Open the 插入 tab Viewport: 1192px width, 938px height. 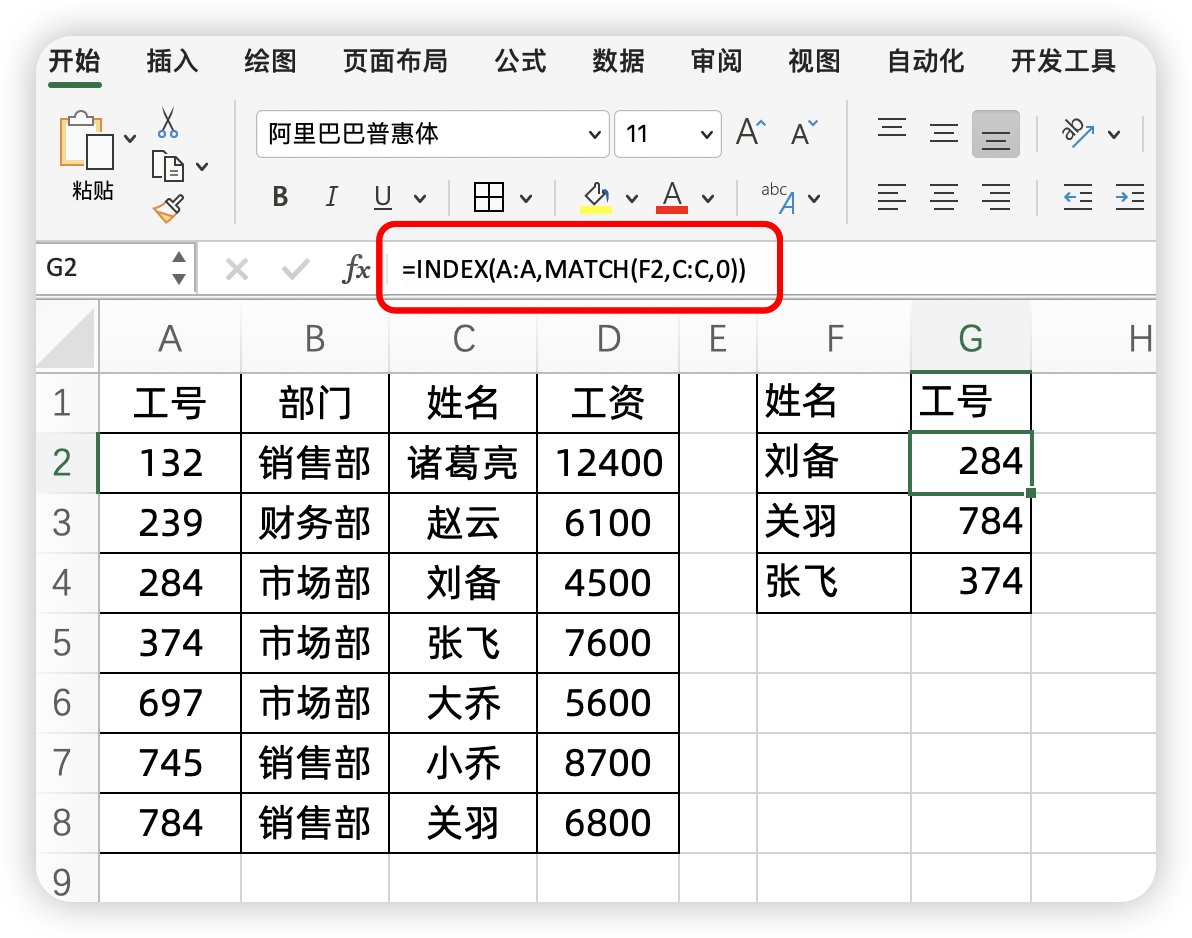[173, 62]
